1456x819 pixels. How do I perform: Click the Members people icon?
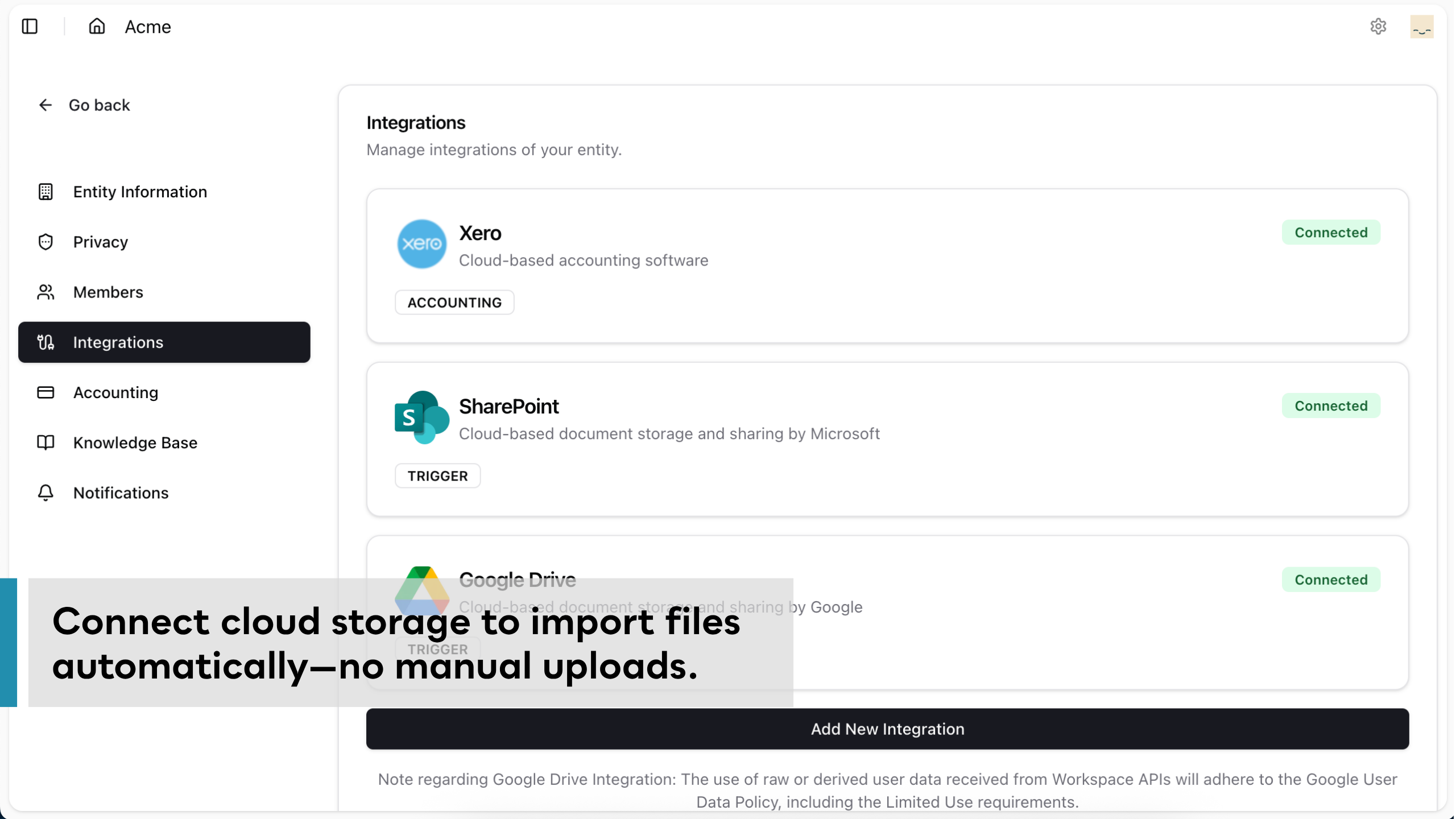tap(45, 292)
